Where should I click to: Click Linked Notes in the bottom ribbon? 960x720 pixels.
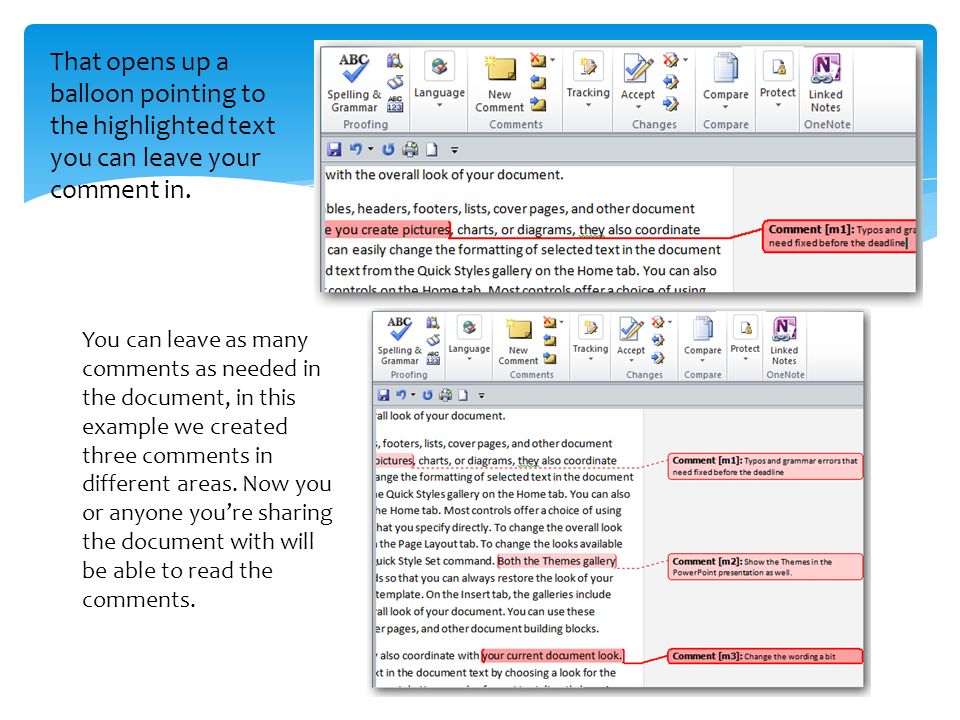coord(784,340)
